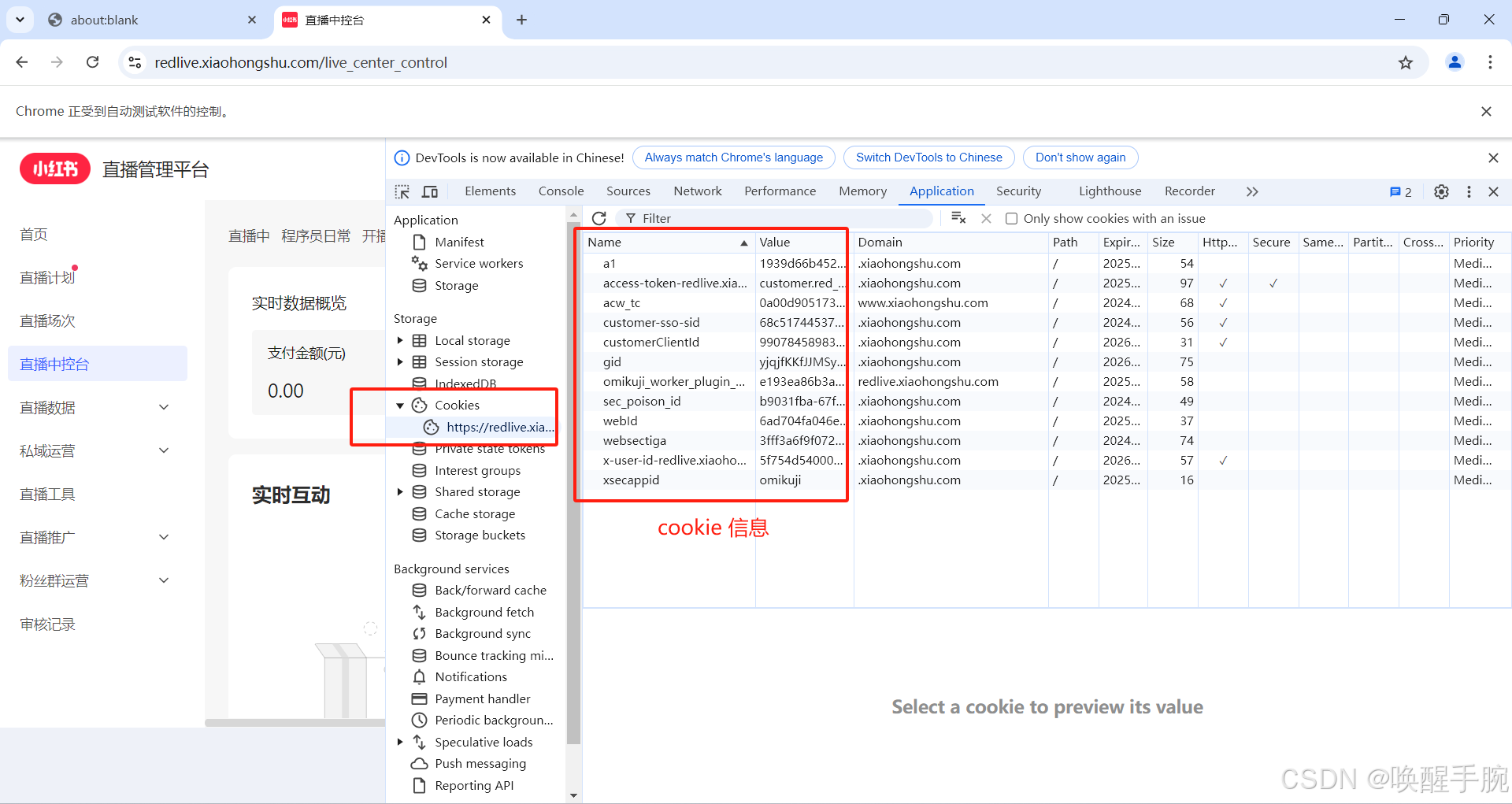Collapse the Cookies tree node
The width and height of the screenshot is (1512, 804).
point(400,405)
